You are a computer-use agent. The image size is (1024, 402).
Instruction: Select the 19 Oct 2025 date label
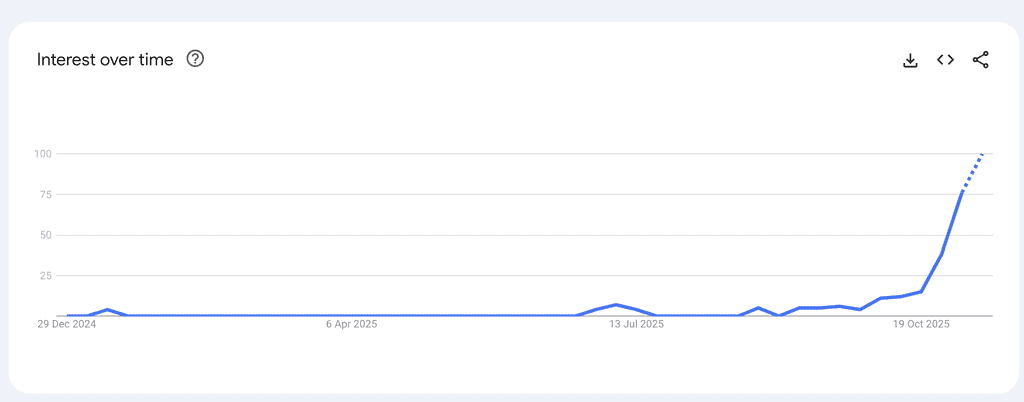coord(922,324)
